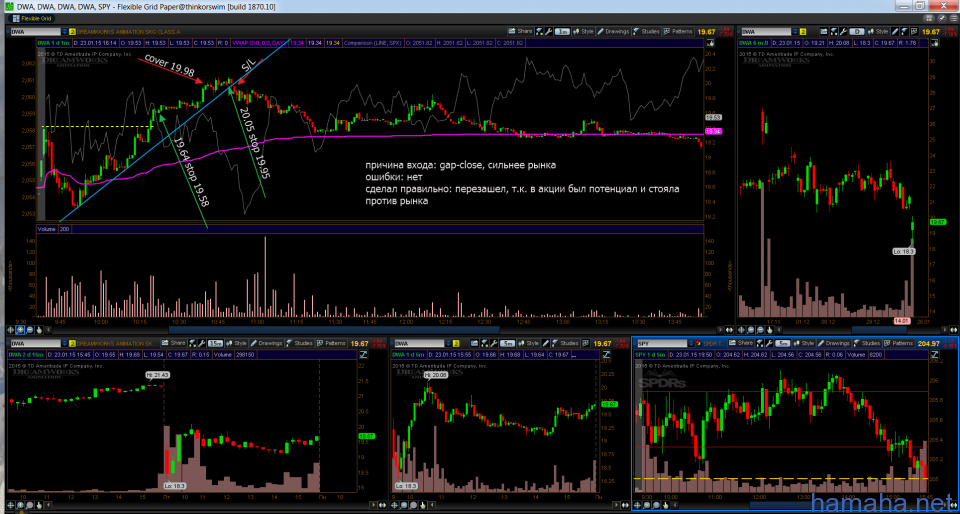The image size is (960, 514).
Task: Open Studies in the 15m chart
Action: point(299,343)
